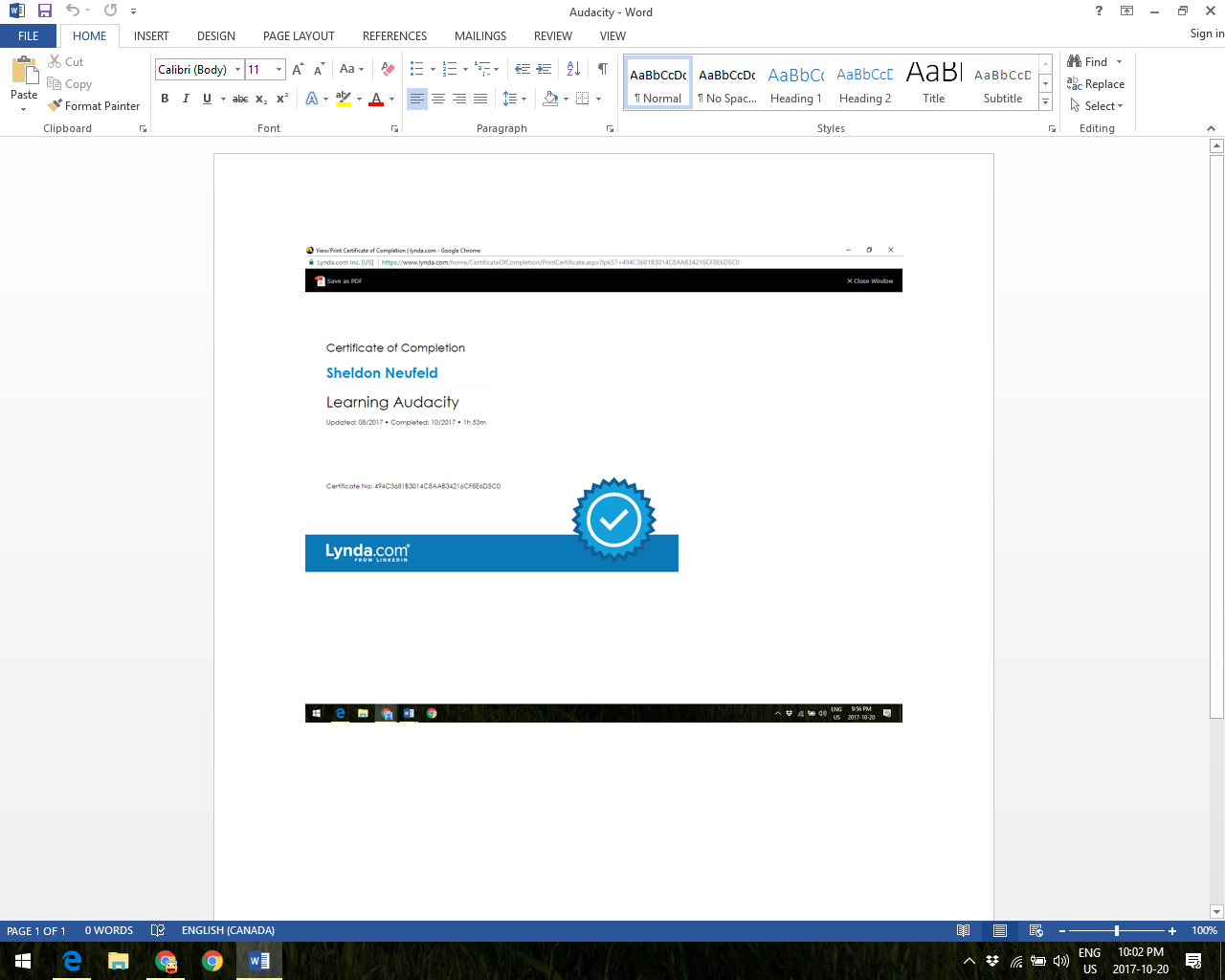Click the Ribbon Display Options icon
1225x980 pixels.
(1127, 11)
